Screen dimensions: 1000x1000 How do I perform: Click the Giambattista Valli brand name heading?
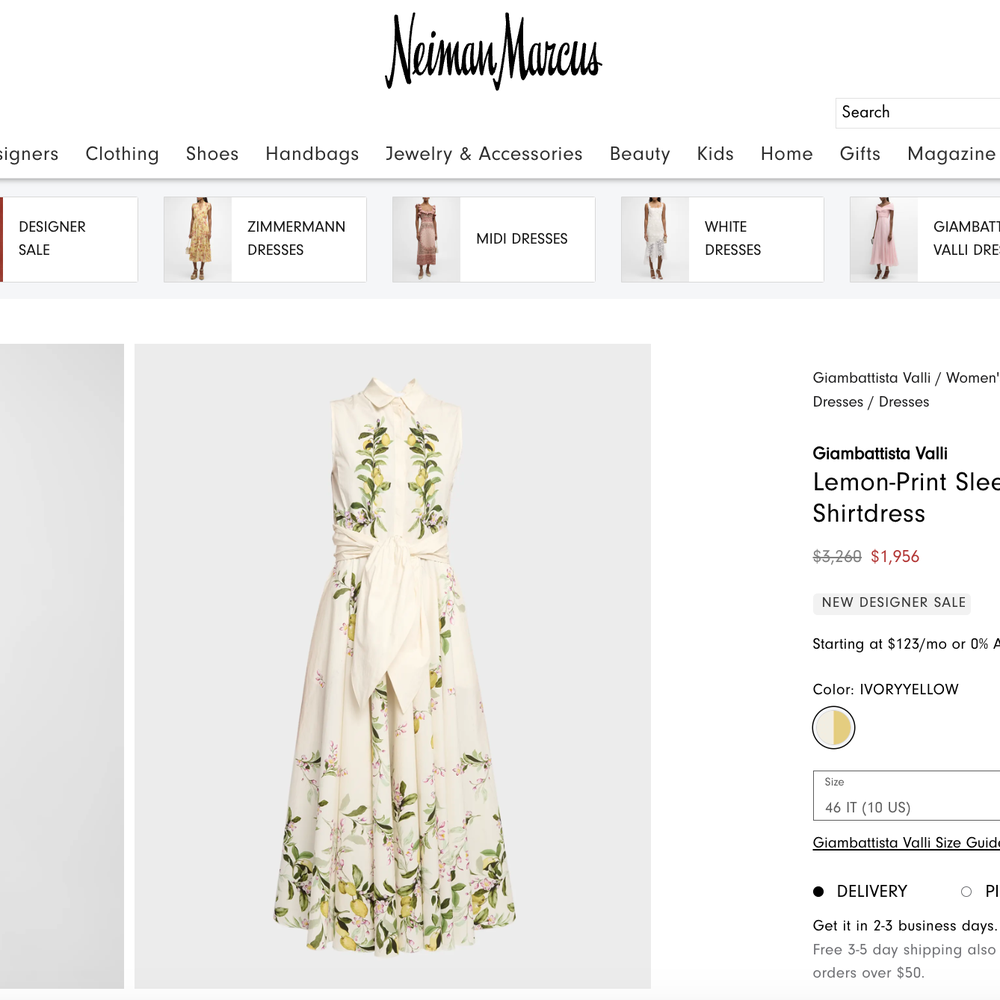click(x=879, y=453)
